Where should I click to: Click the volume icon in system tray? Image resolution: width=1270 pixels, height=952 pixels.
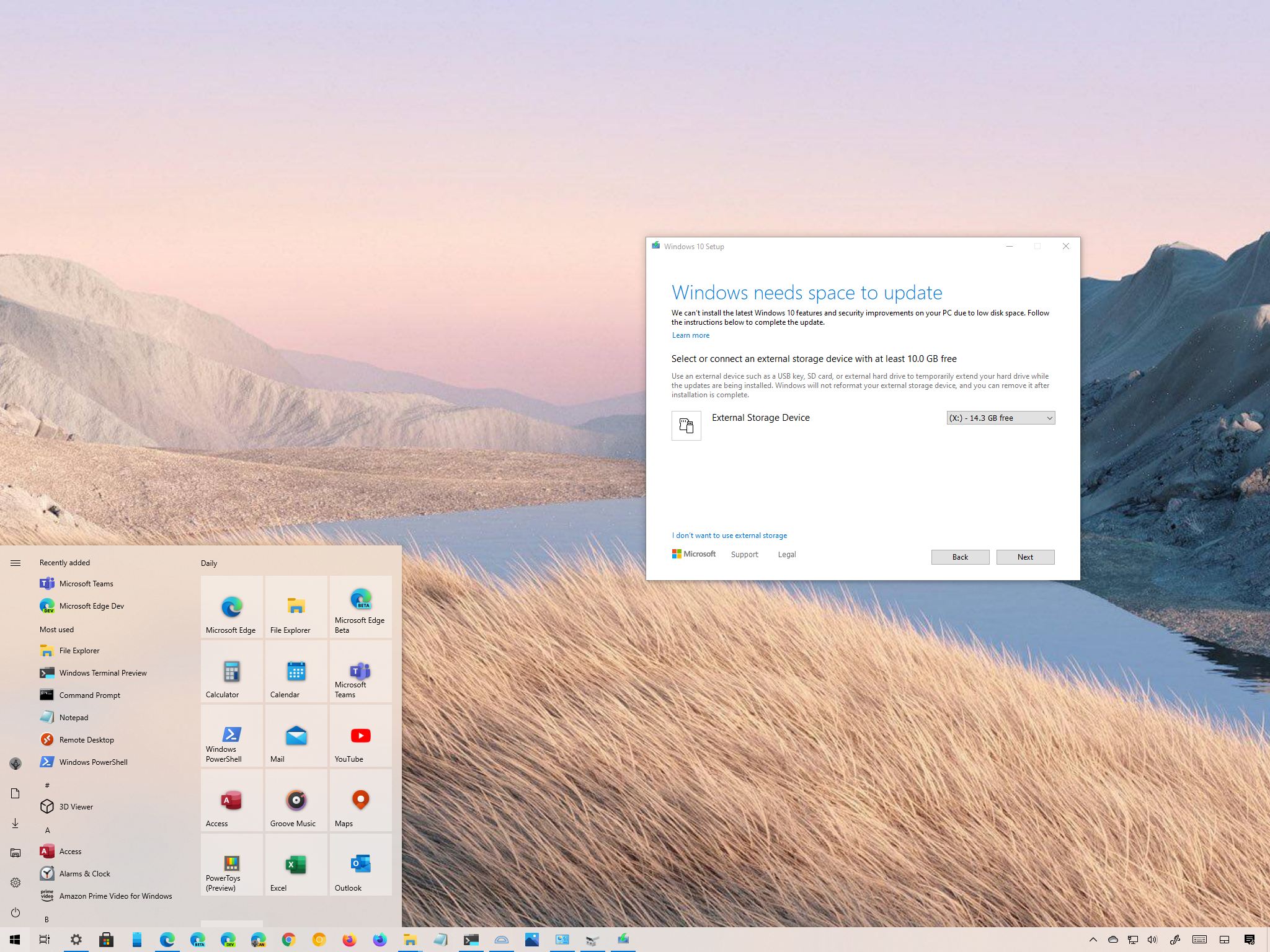pyautogui.click(x=1152, y=940)
